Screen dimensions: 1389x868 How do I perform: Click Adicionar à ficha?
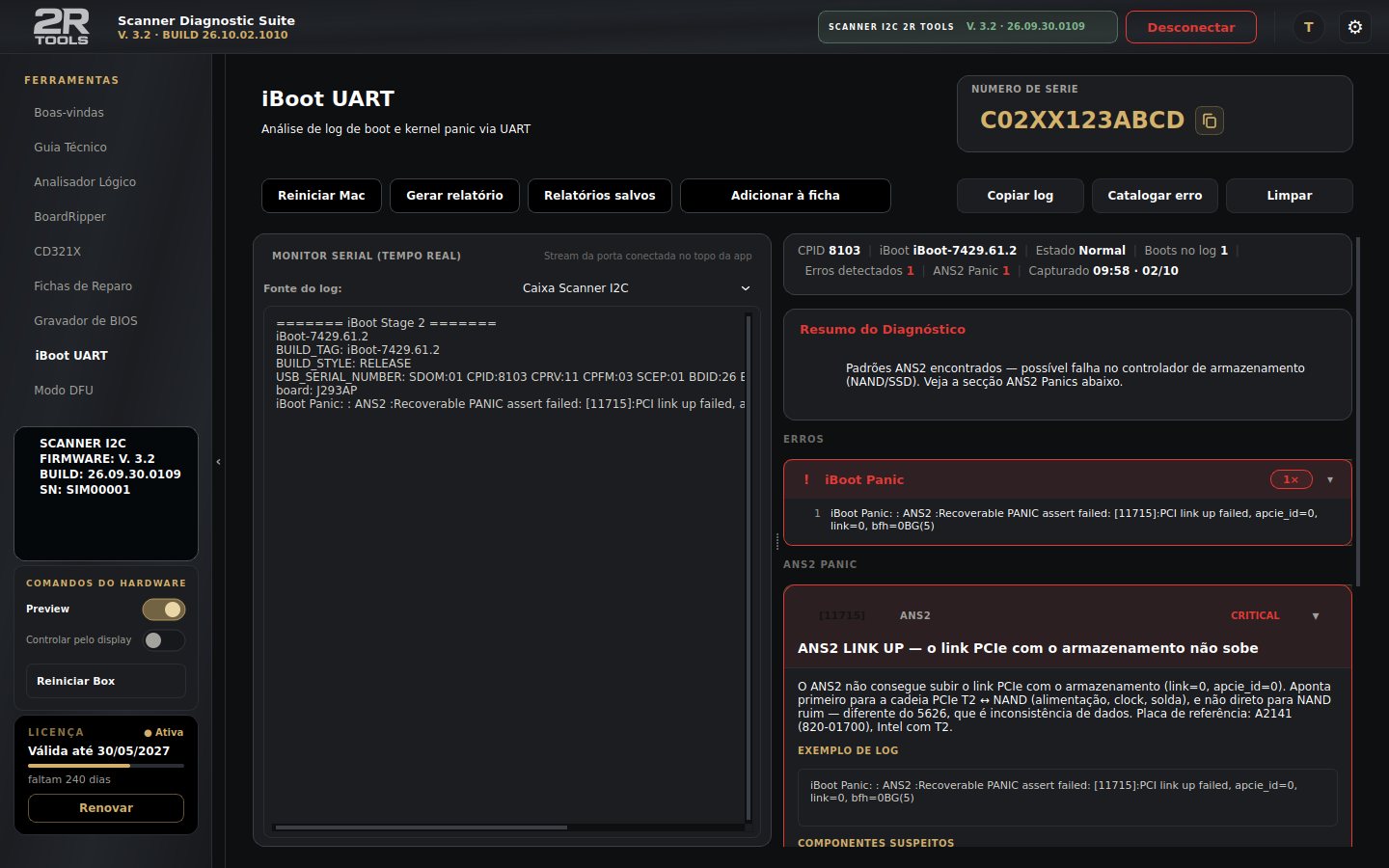click(x=785, y=196)
